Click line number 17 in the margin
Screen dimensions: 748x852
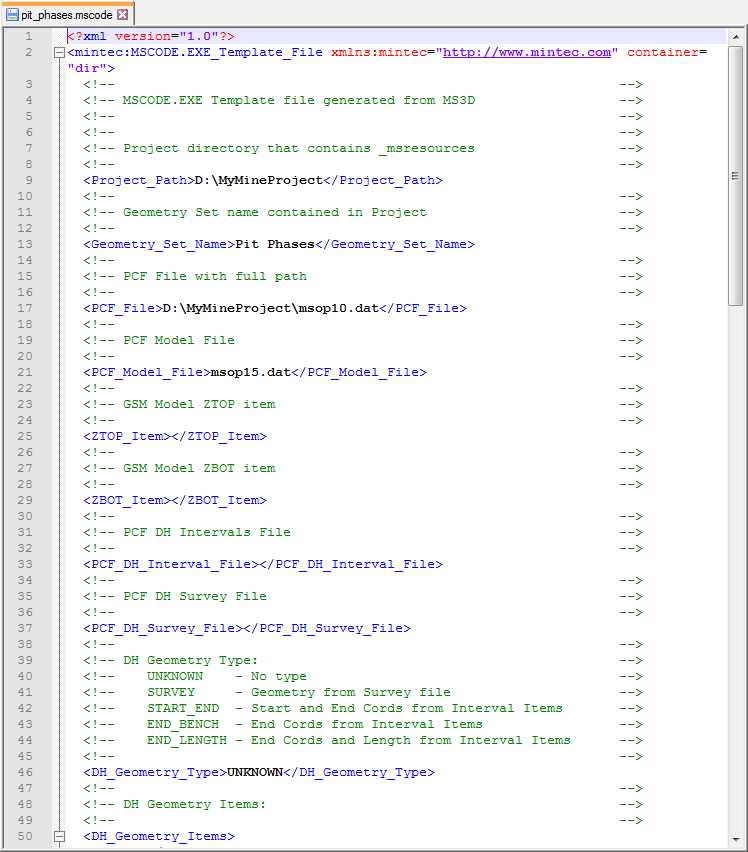25,309
